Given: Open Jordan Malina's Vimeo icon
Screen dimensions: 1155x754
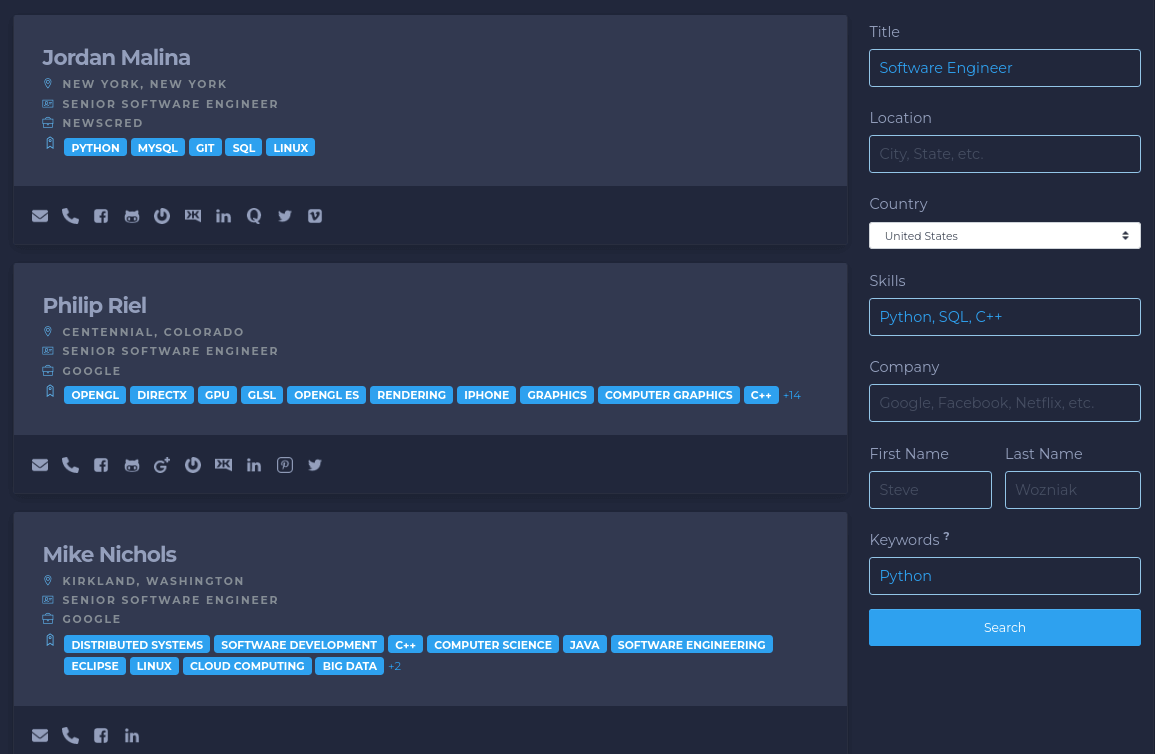Looking at the screenshot, I should [315, 216].
